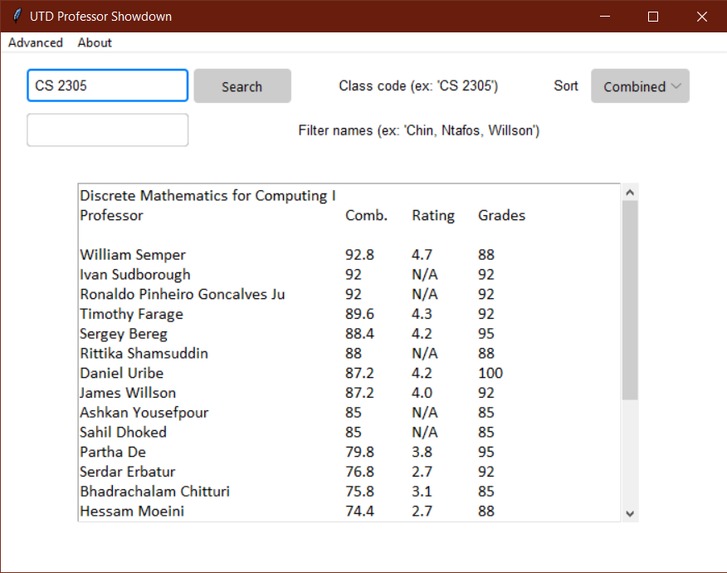The image size is (727, 573).
Task: Click the Sort label
Action: 566,86
